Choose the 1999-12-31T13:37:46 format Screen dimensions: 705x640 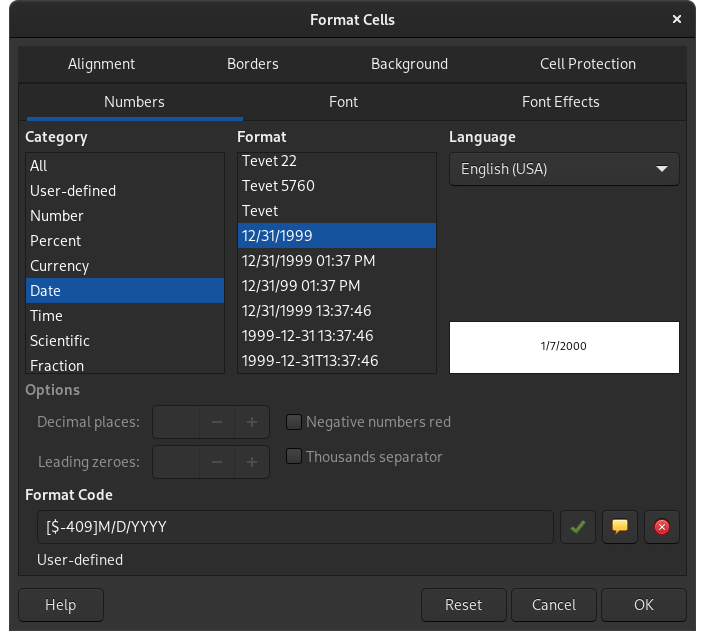click(x=337, y=361)
